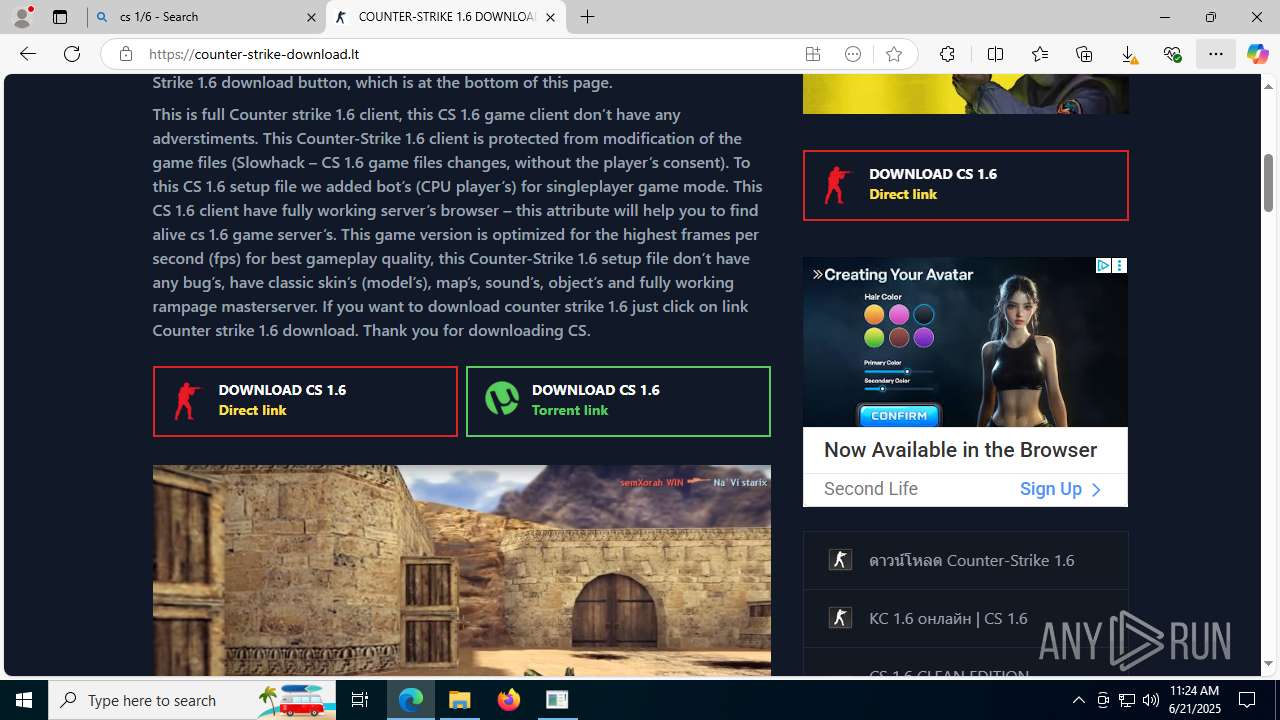Open File Explorer from taskbar
This screenshot has width=1280, height=720.
pos(460,700)
